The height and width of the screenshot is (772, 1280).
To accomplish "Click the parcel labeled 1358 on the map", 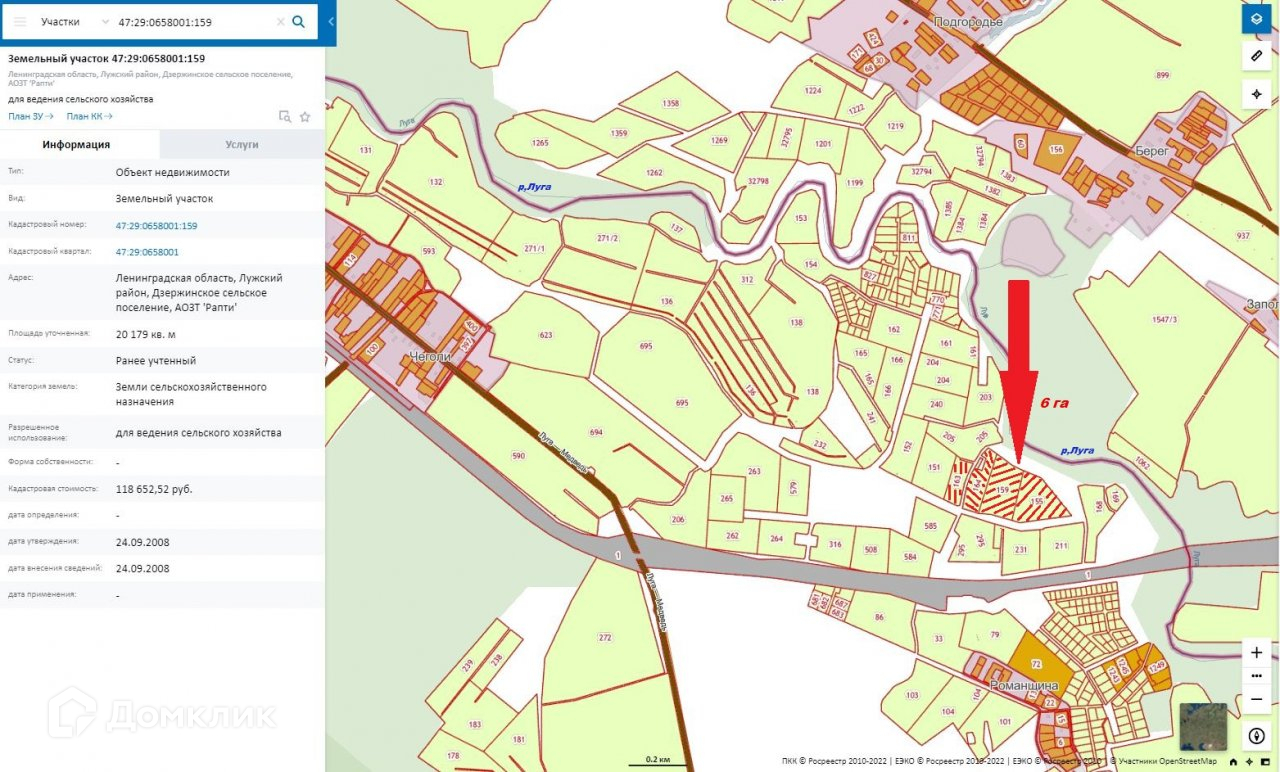I will pyautogui.click(x=670, y=104).
